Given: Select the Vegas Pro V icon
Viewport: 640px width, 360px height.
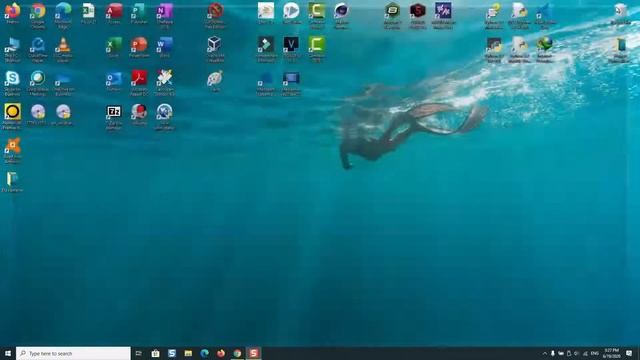Looking at the screenshot, I should (x=291, y=49).
